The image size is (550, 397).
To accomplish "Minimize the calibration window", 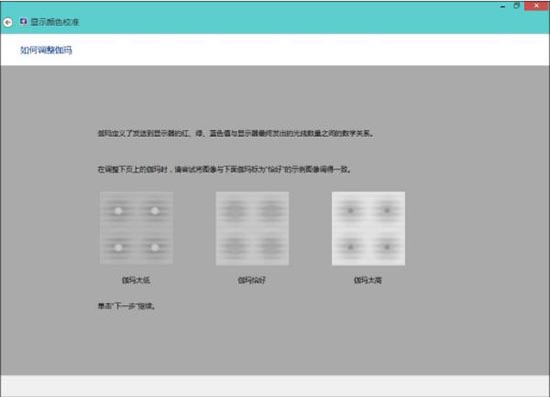I will 503,6.
